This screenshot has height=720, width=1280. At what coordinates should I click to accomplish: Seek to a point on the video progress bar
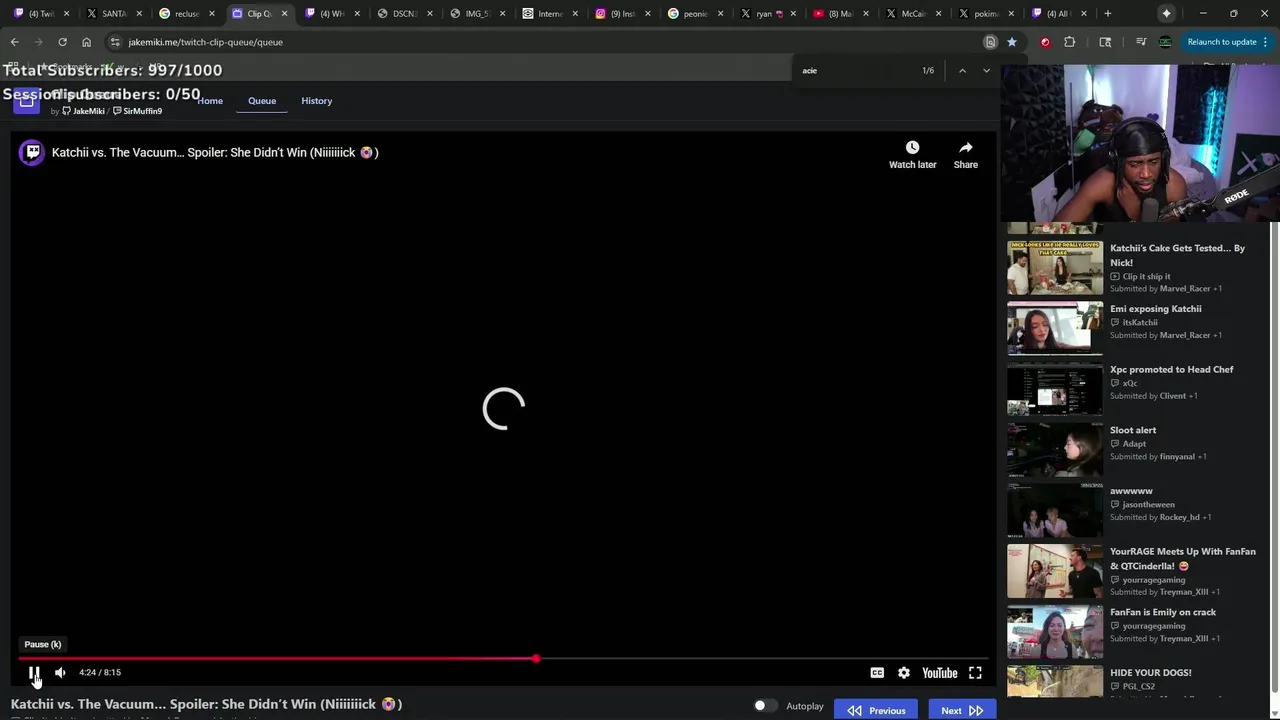point(504,659)
